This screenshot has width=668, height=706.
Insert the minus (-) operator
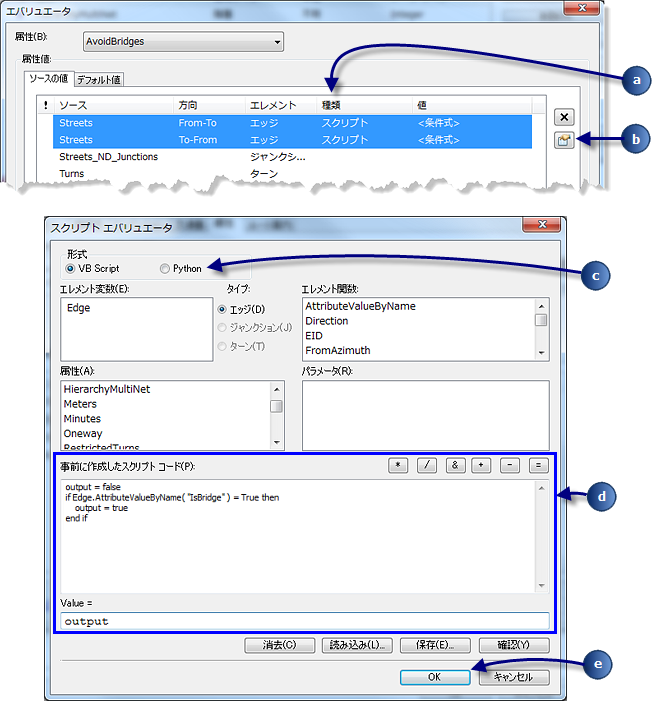(510, 465)
